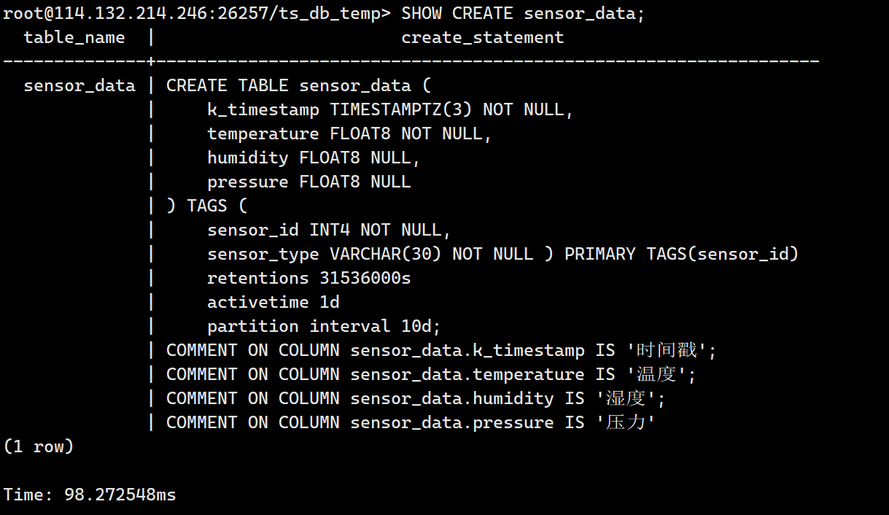The image size is (889, 515).
Task: Click the activetime 1d line
Action: [273, 302]
